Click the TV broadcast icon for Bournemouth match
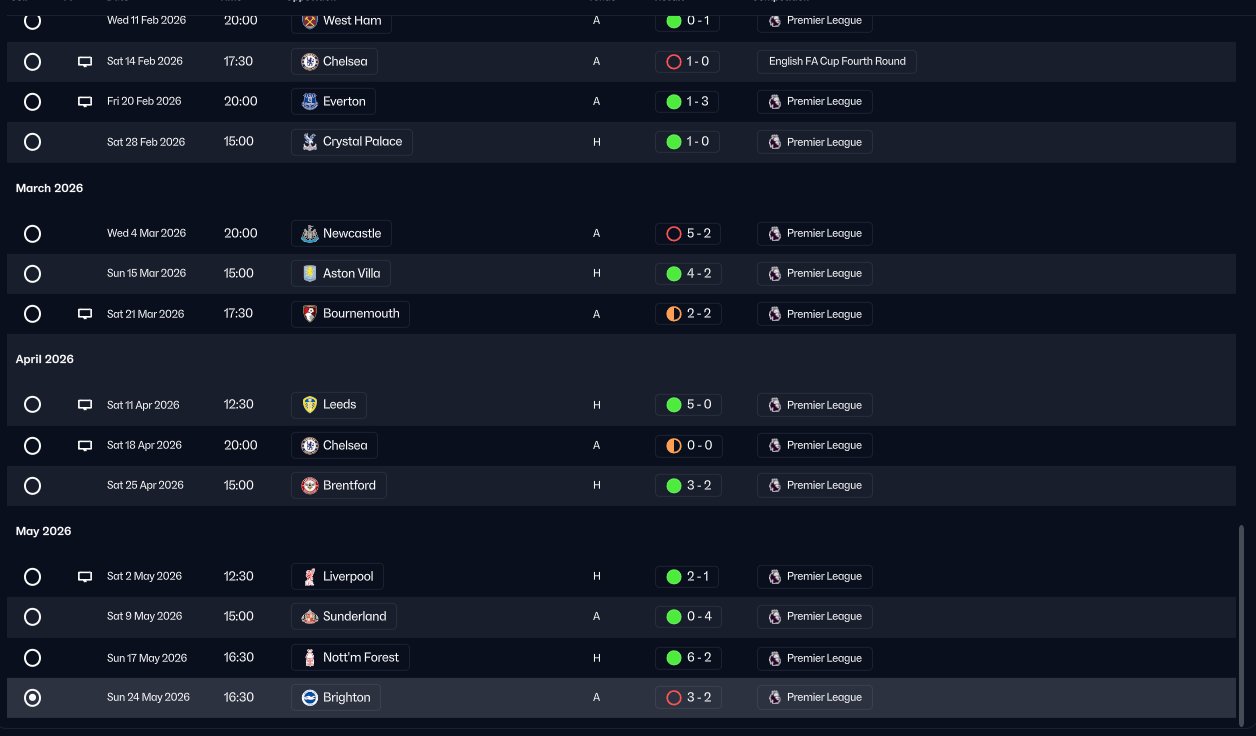This screenshot has width=1256, height=736. pyautogui.click(x=85, y=314)
